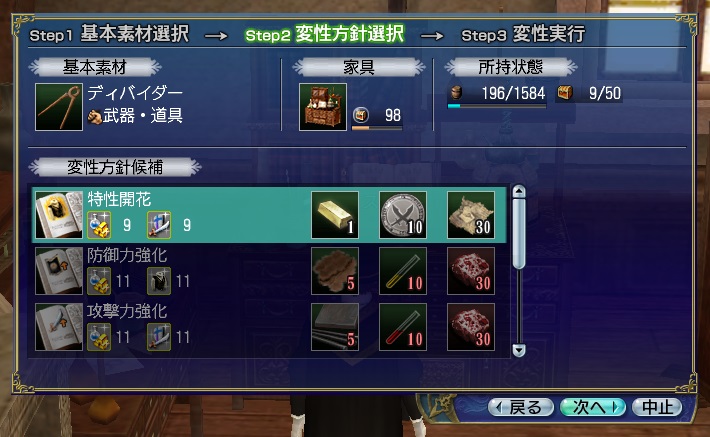Select the furniture workbench icon under 家具
Screen dimensions: 710x437
(x=323, y=107)
